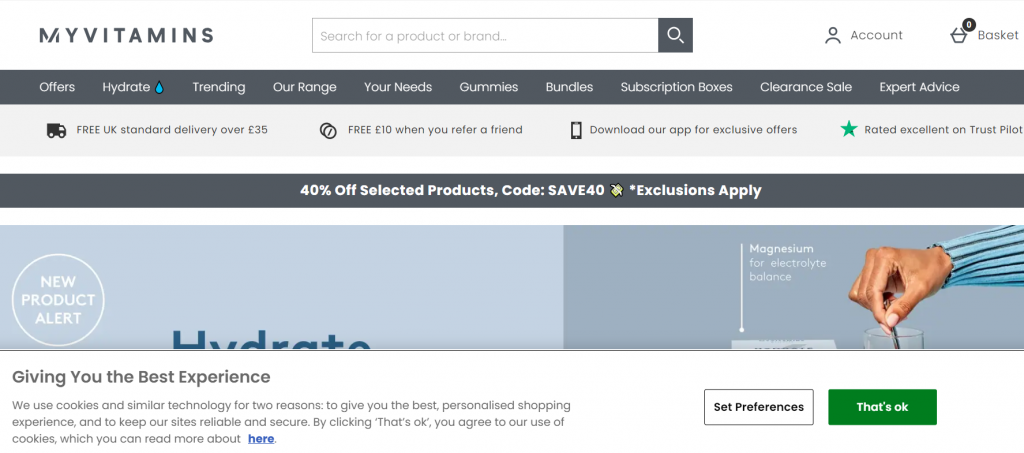Go to Clearance Sale section
Viewport: 1024px width, 453px height.
pos(806,87)
